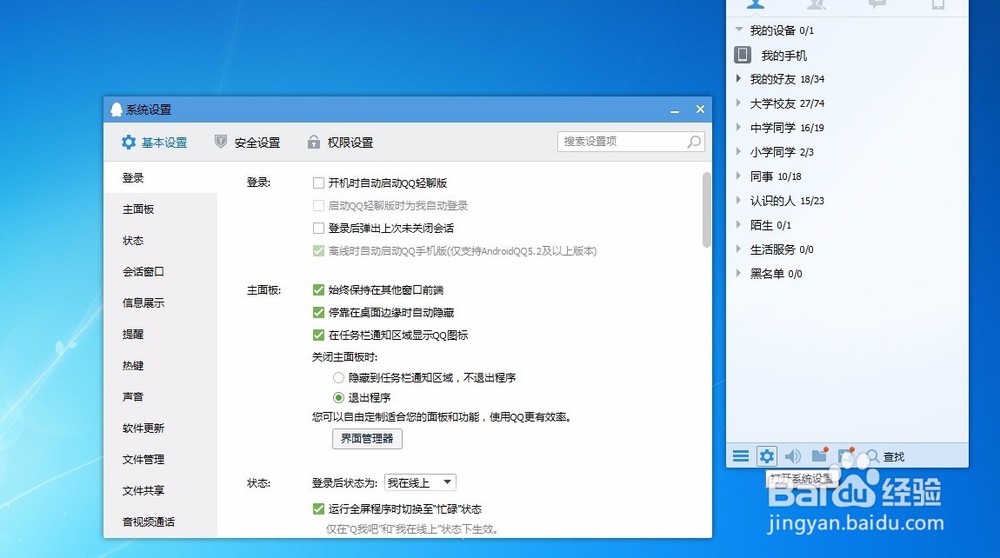The image size is (1000, 558).
Task: Expand 生活服务 0/0 group
Action: 739,249
